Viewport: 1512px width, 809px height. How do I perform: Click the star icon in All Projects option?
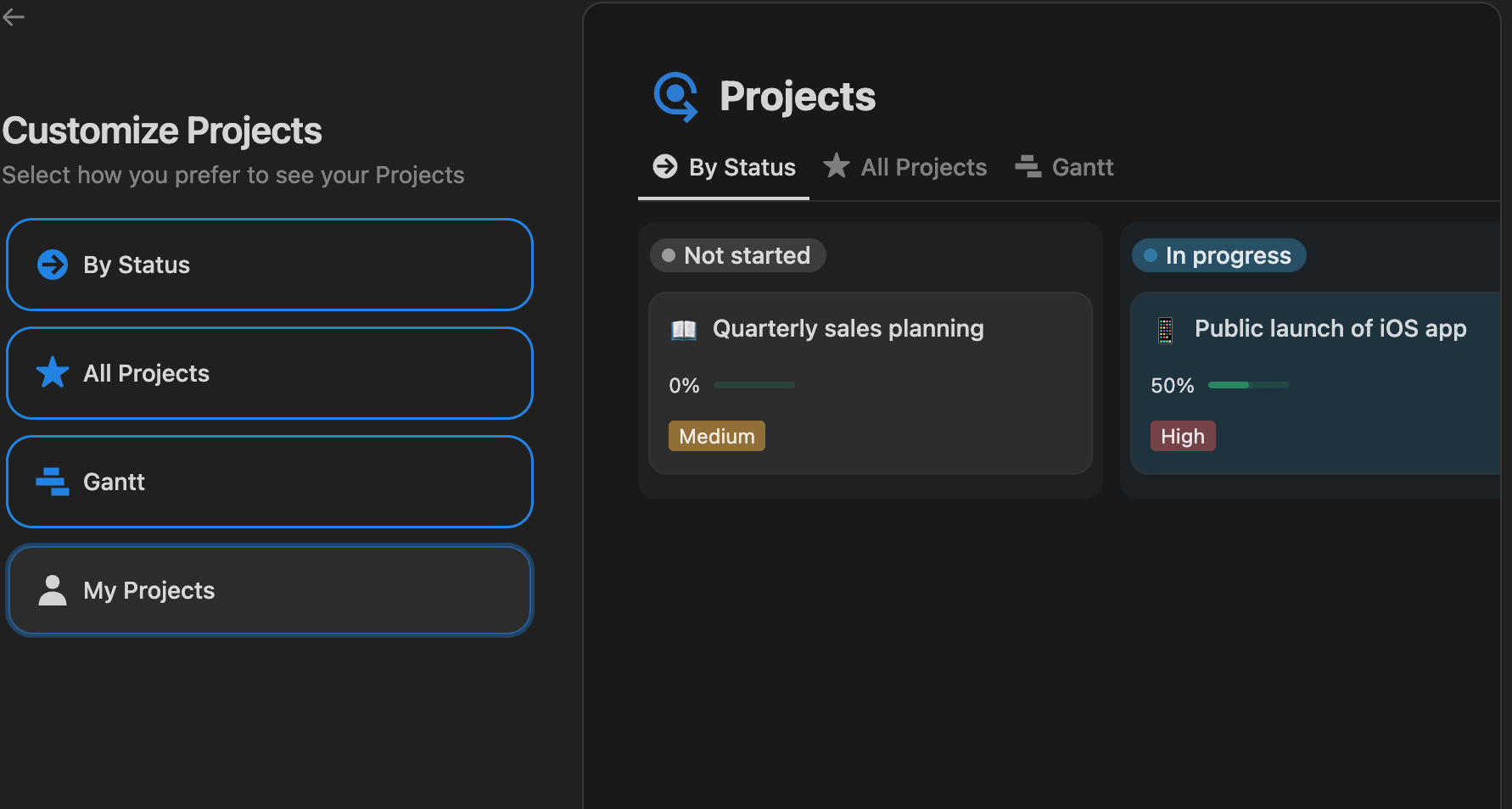[x=53, y=373]
